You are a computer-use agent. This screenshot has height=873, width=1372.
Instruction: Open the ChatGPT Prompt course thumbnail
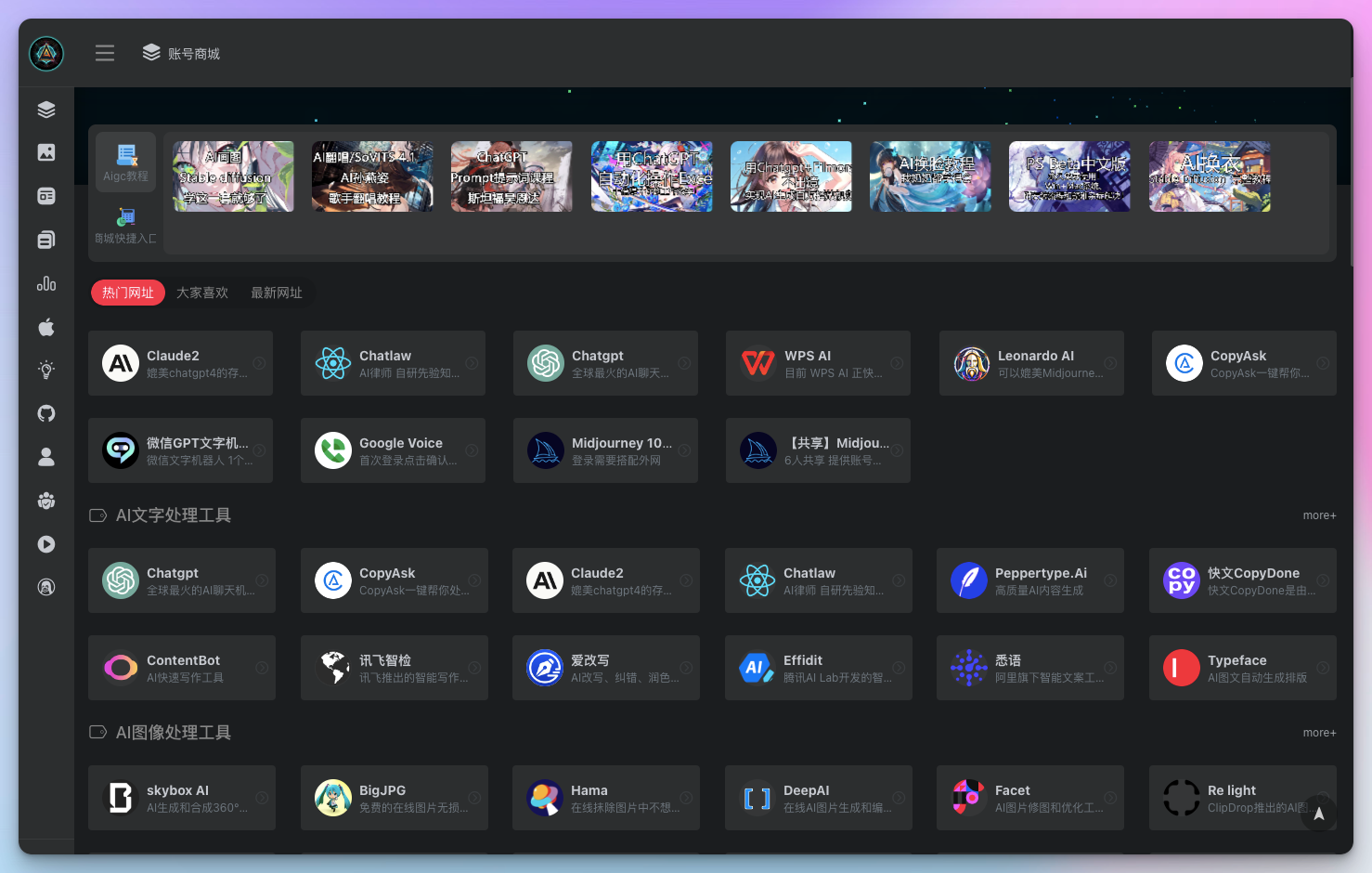pos(511,176)
